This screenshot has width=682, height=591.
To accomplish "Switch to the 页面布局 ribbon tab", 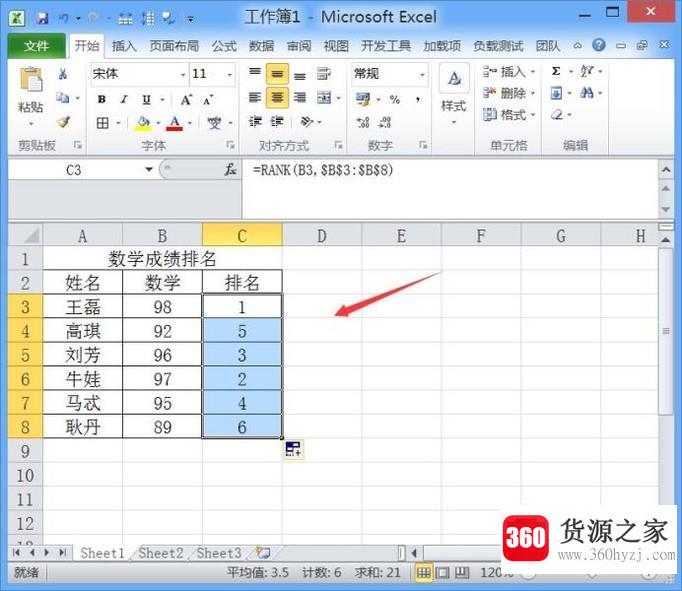I will 174,45.
